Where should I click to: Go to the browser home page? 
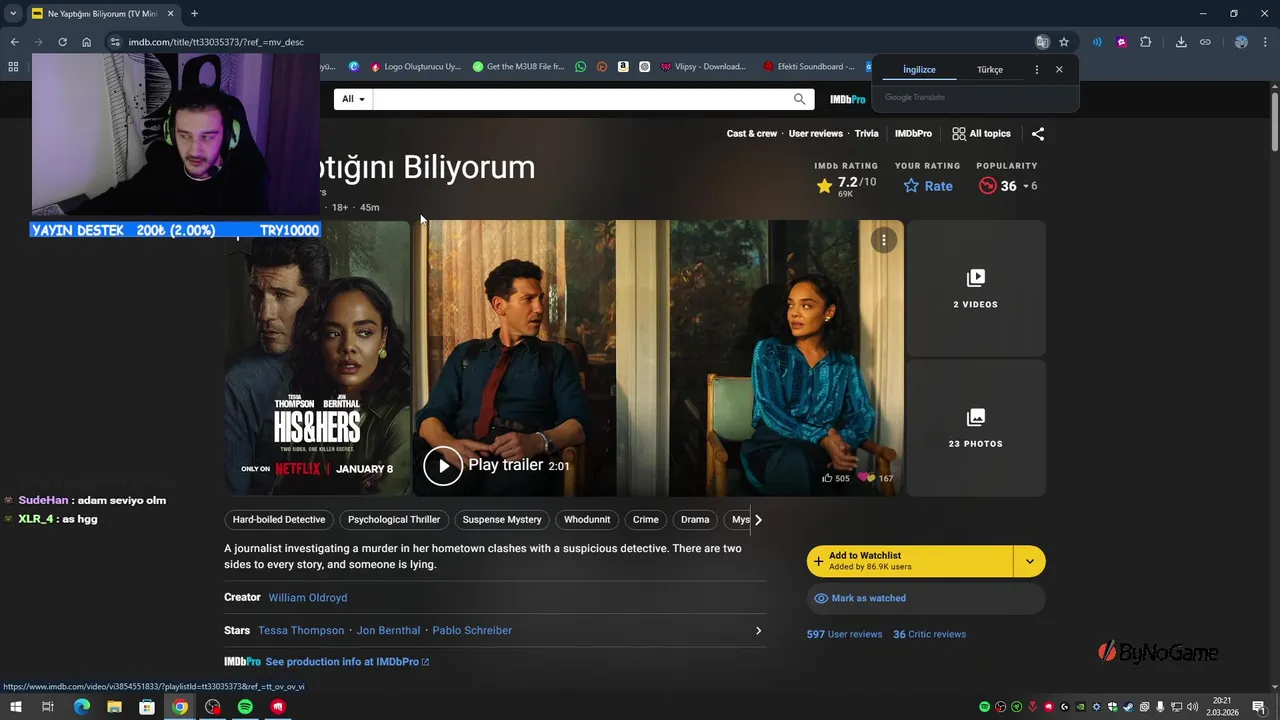point(87,42)
